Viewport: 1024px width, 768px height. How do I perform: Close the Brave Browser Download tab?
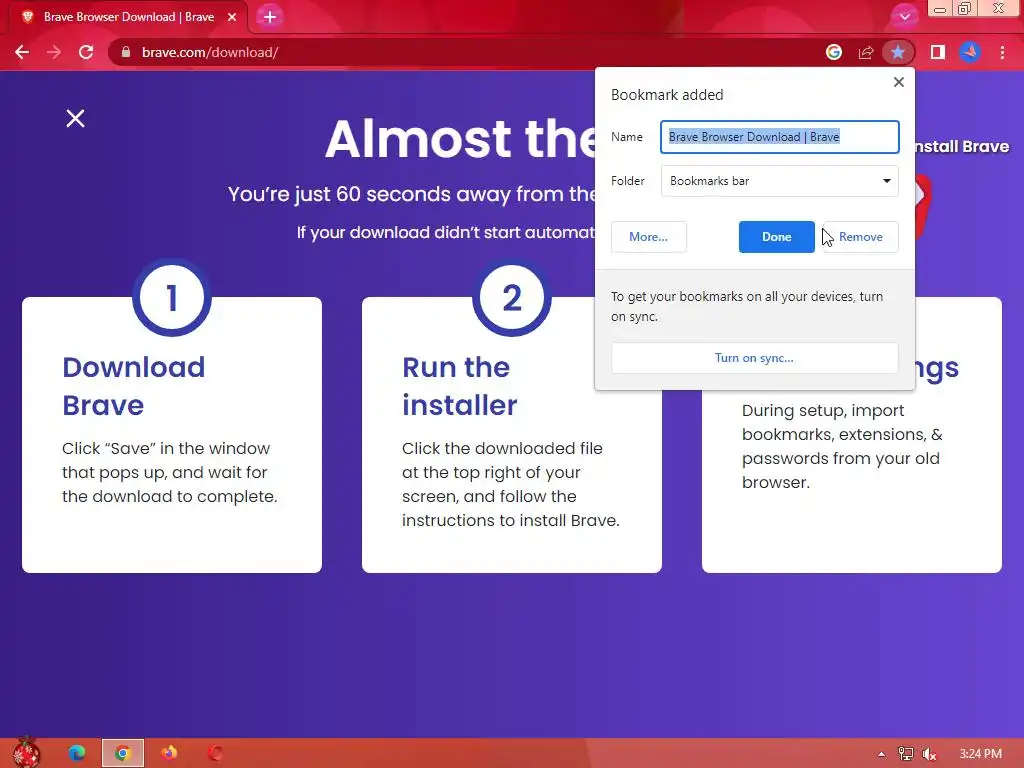(232, 17)
